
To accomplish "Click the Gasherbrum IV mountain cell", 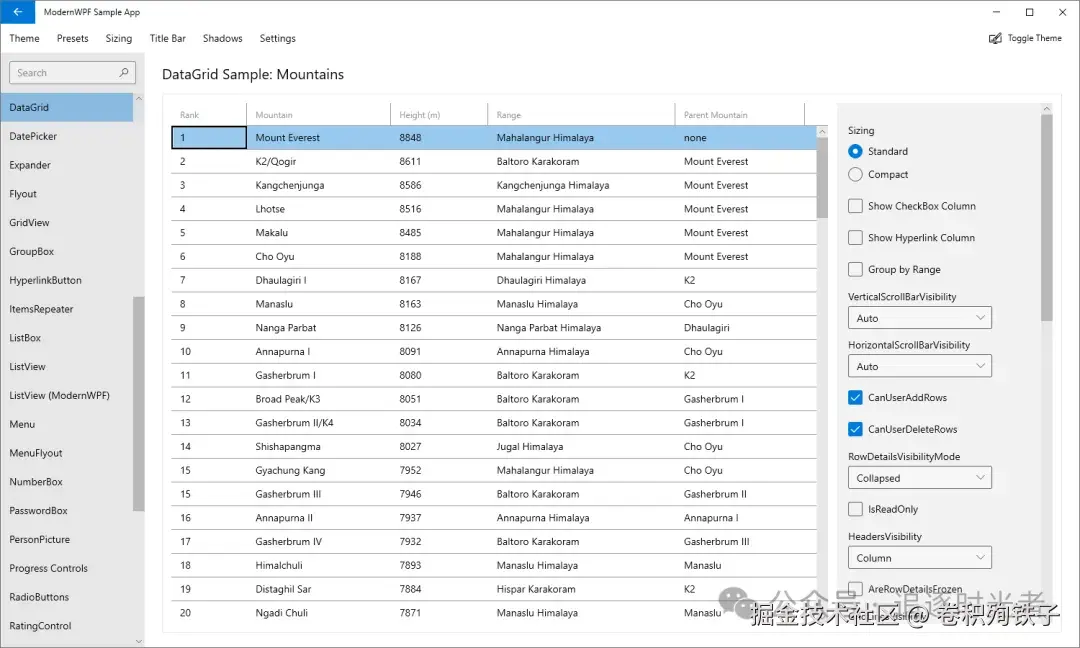I will pos(318,541).
